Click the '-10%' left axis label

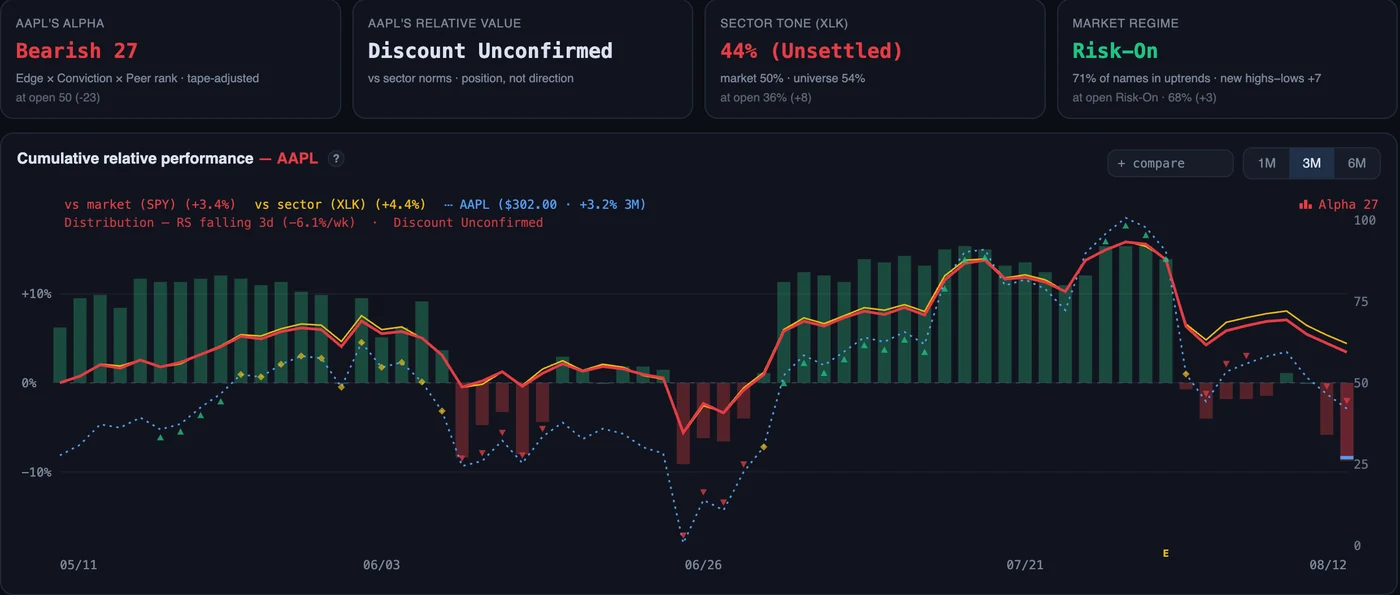pos(36,472)
